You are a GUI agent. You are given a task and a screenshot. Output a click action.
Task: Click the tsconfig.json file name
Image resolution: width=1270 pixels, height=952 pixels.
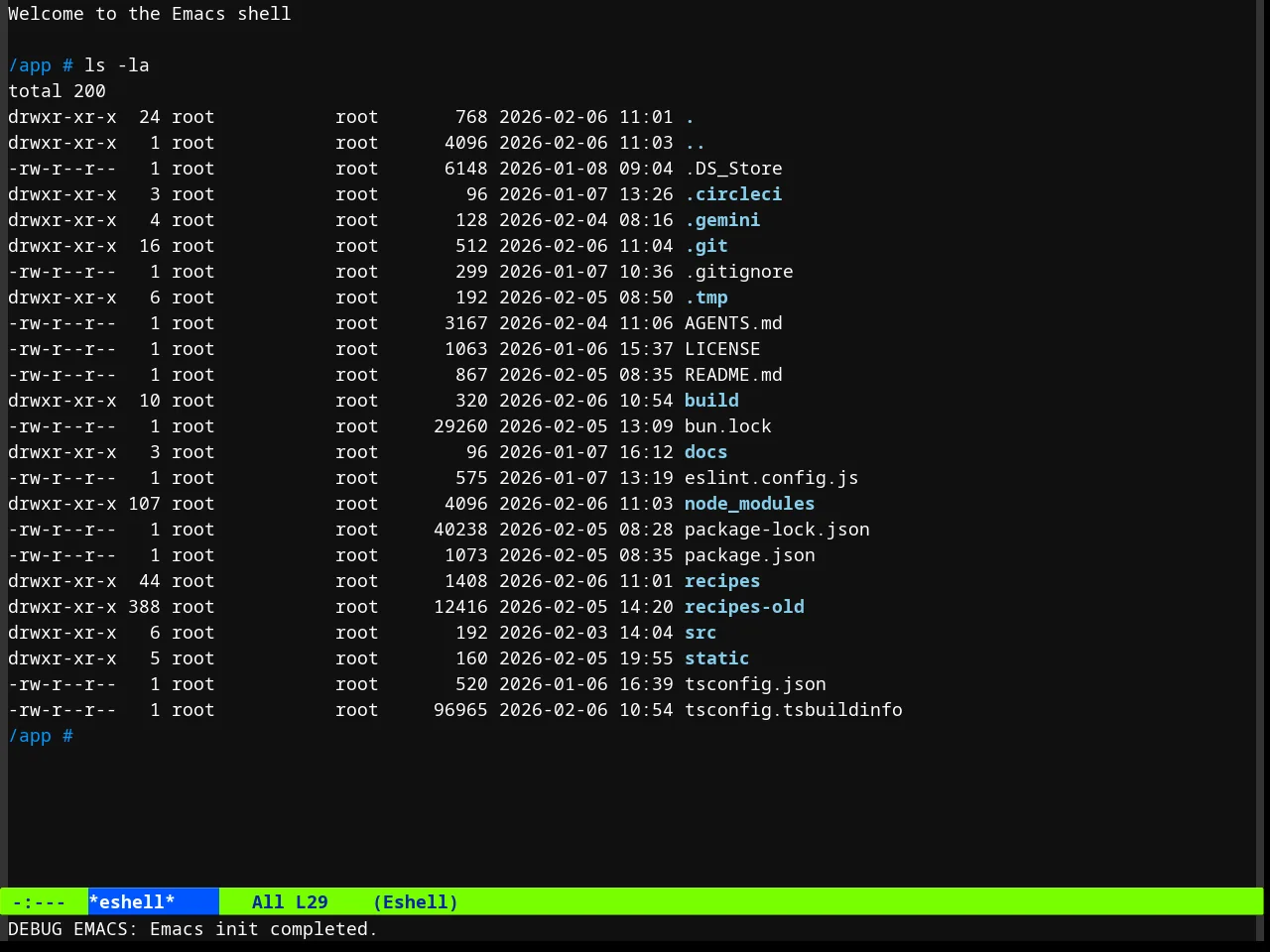(x=755, y=683)
